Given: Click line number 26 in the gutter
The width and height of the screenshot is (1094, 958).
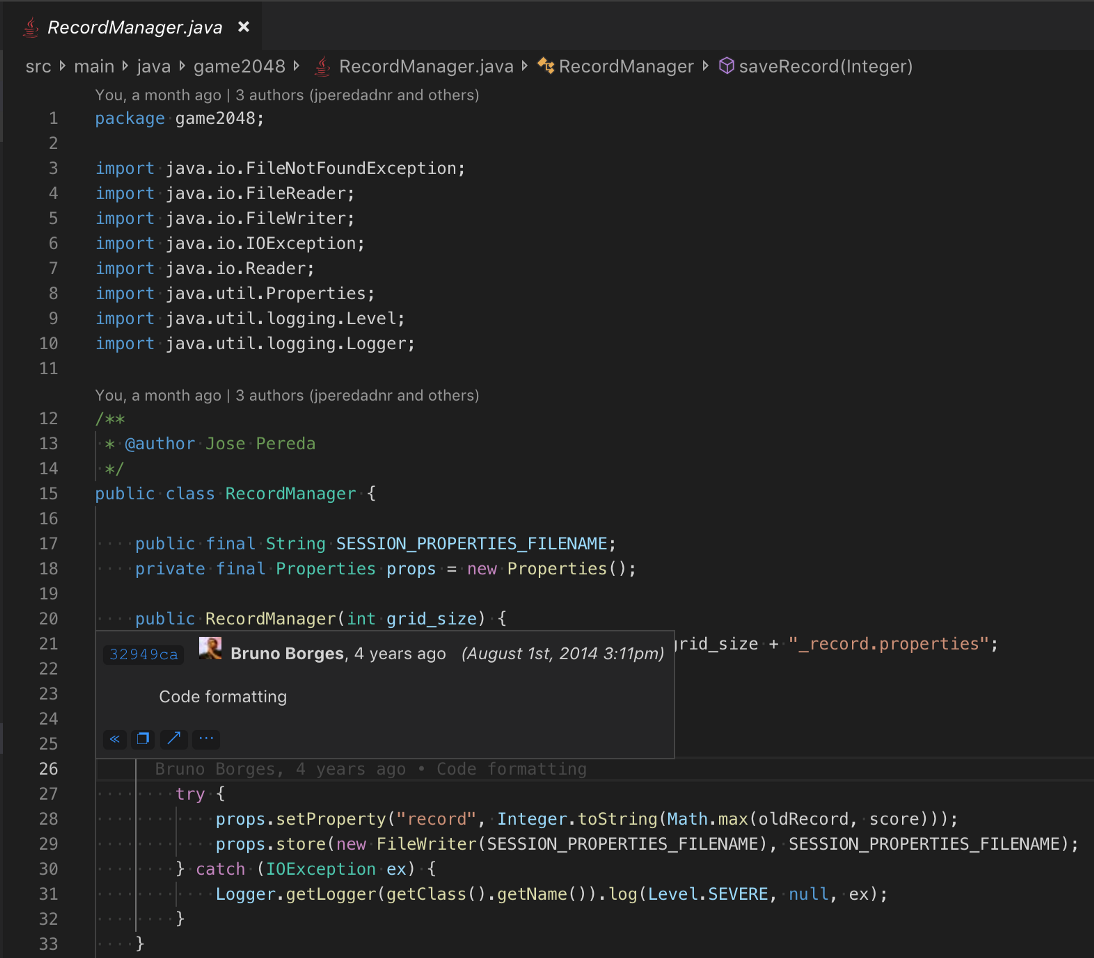Looking at the screenshot, I should [48, 769].
